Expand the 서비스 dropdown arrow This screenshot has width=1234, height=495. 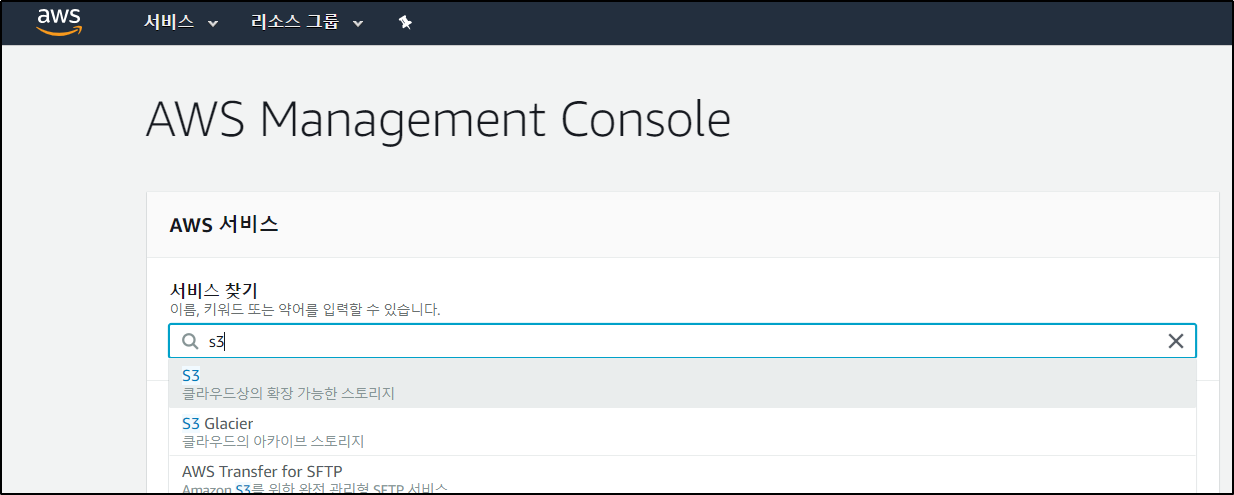tap(212, 23)
